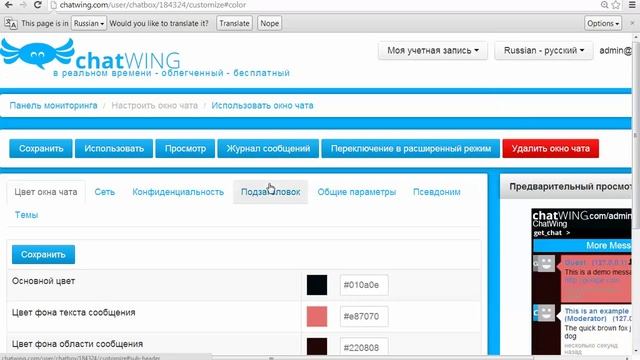Click the #010a0e hex color field

pos(364,285)
